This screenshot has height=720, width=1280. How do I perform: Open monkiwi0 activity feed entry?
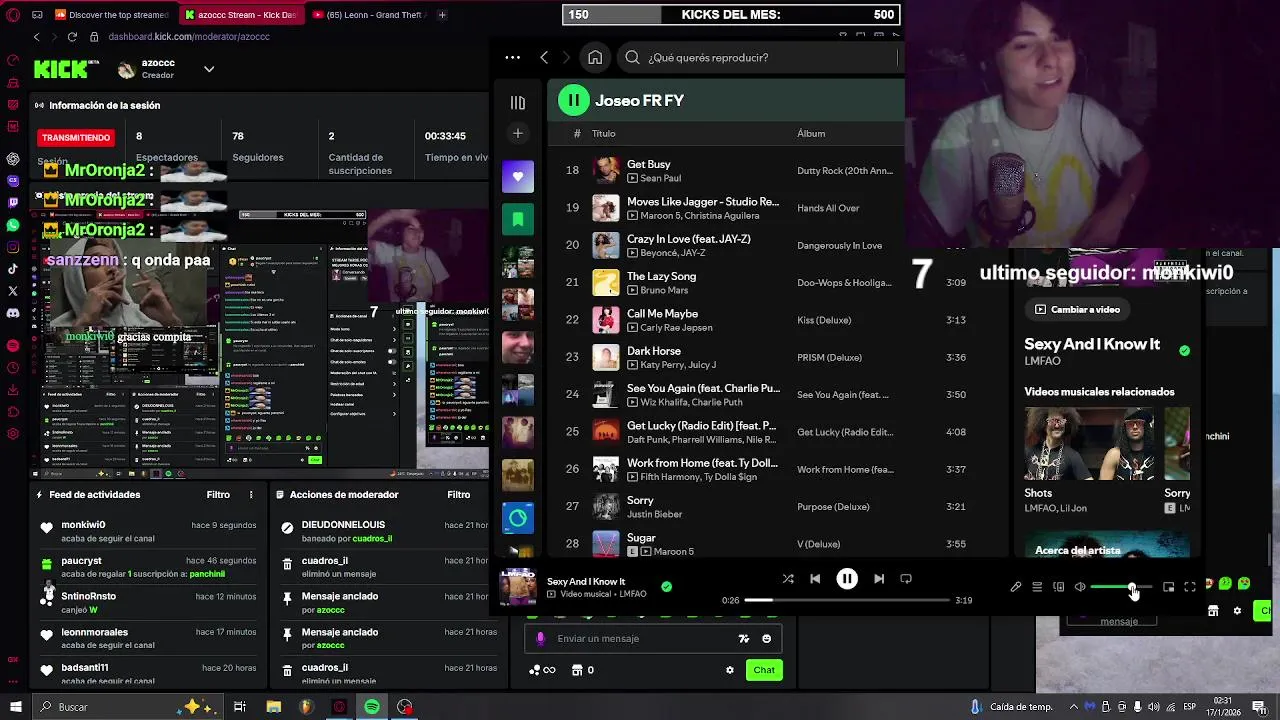pyautogui.click(x=148, y=531)
